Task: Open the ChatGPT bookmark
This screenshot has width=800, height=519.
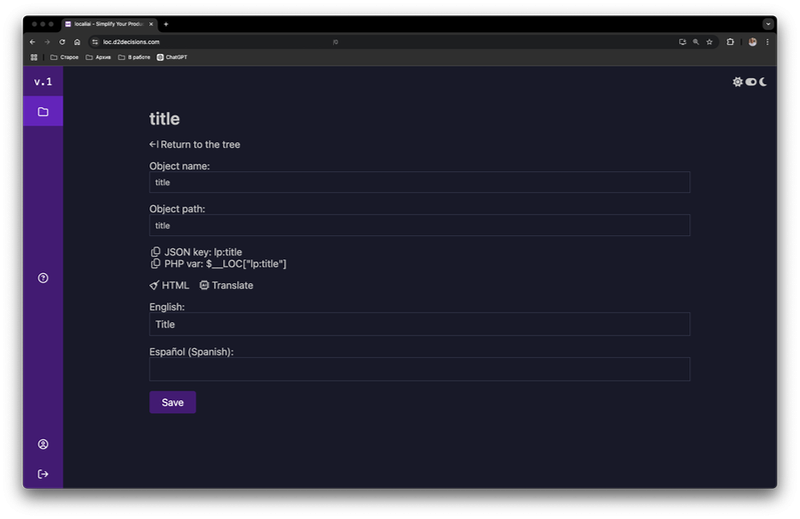Action: pyautogui.click(x=172, y=57)
